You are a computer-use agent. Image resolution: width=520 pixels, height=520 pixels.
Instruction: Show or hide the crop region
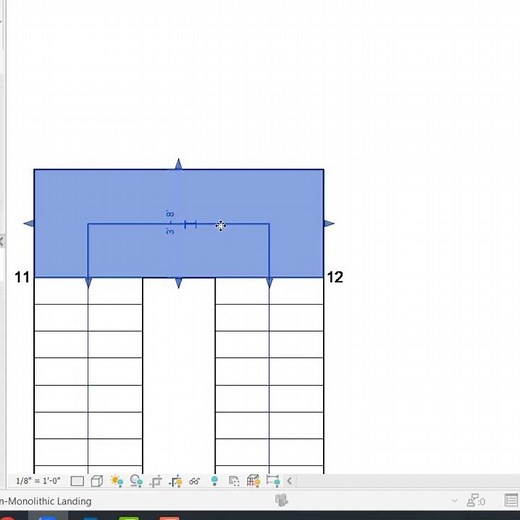tap(175, 481)
